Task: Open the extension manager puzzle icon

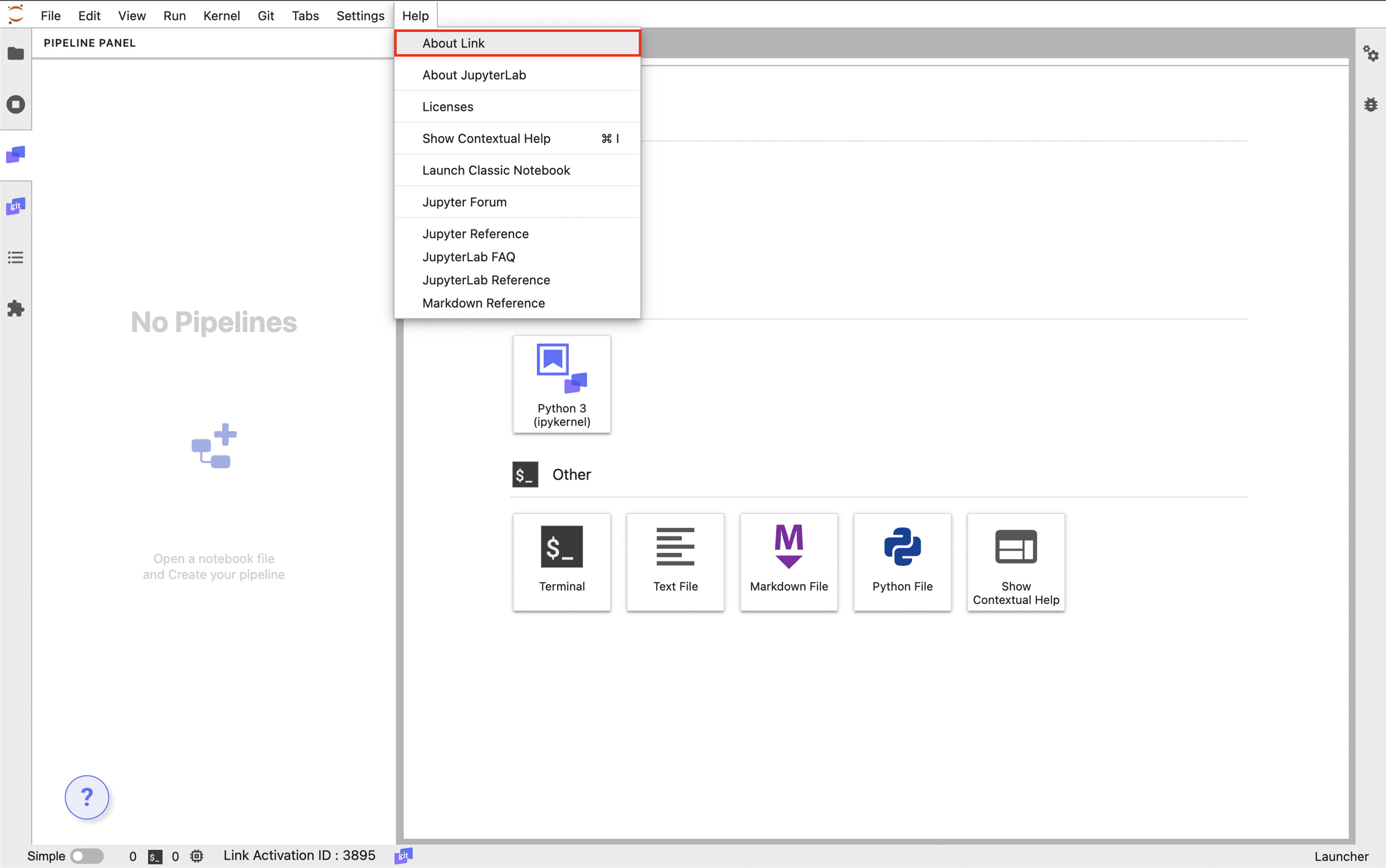Action: 15,309
